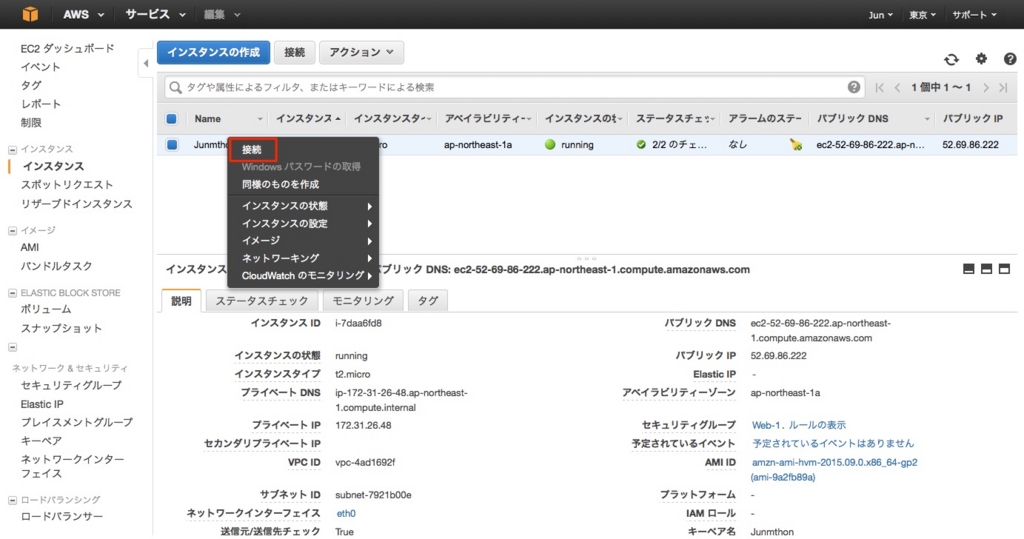Collapse the ロードバランシング sidebar section
Screen dimensions: 1024x539
[12, 500]
